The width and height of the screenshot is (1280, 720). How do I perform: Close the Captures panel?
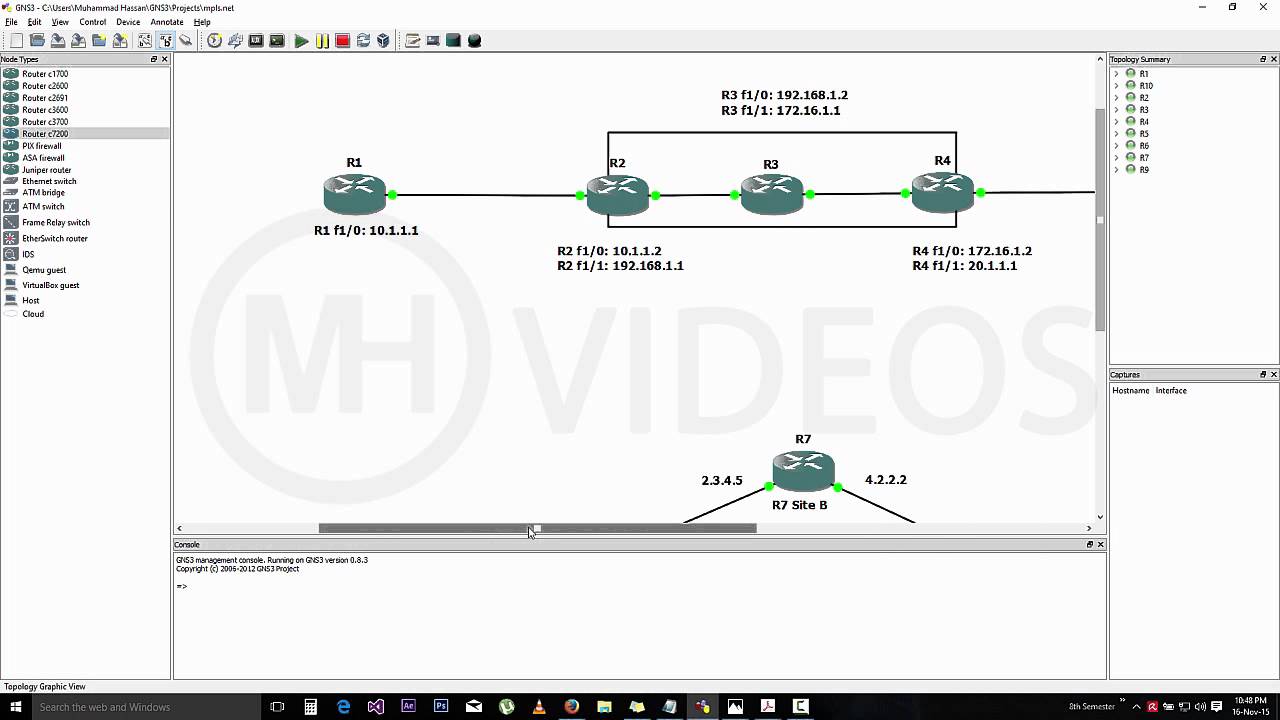click(x=1273, y=374)
